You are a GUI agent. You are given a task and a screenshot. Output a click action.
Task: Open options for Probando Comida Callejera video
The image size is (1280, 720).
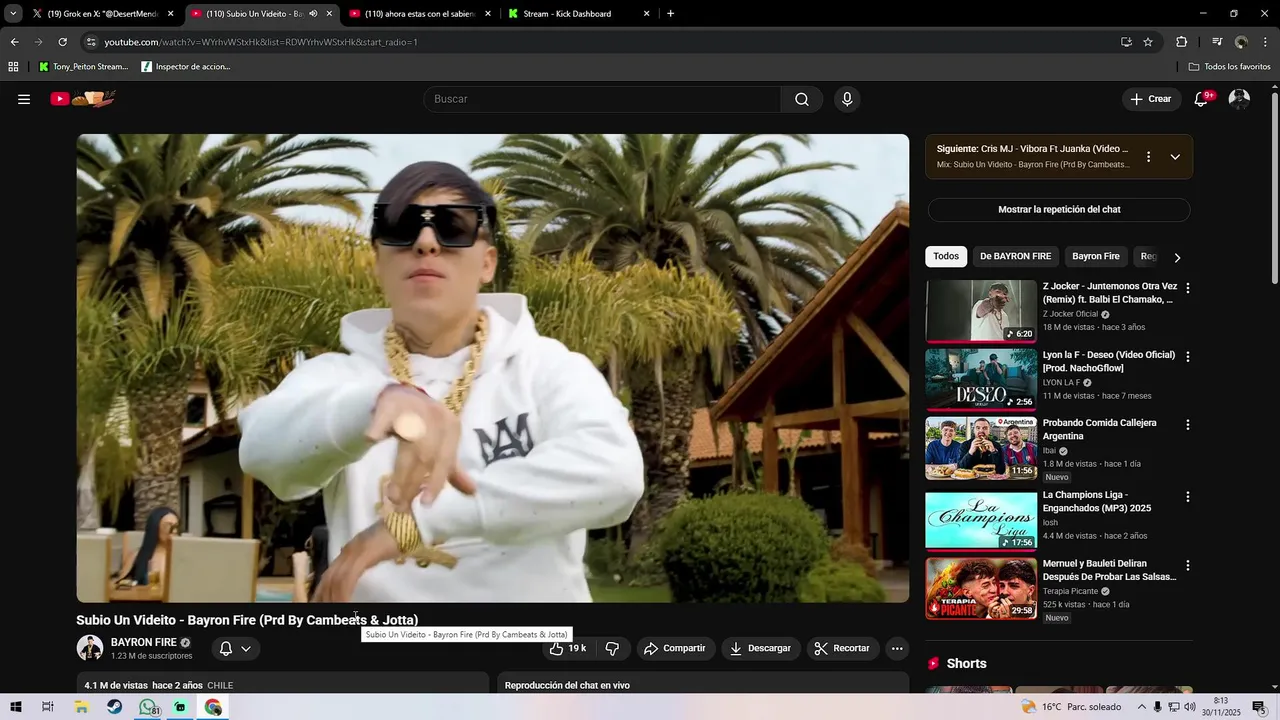(1188, 425)
